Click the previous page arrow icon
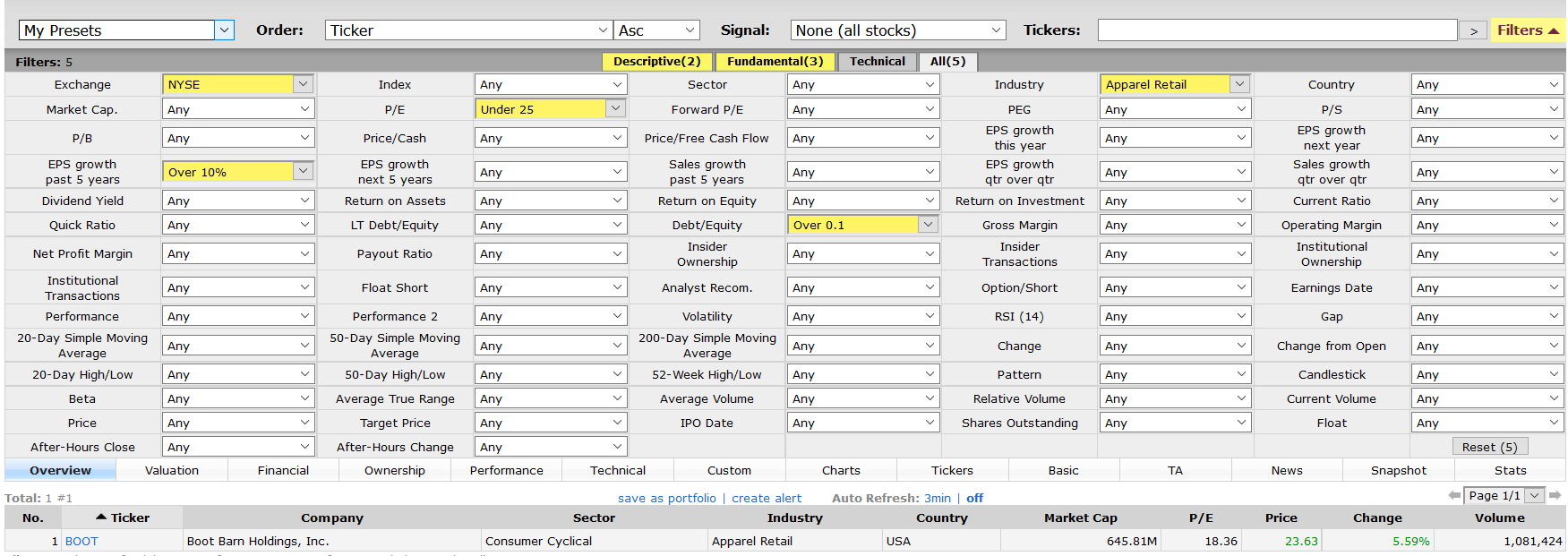Screen dimensions: 1568x556 [x=1454, y=495]
